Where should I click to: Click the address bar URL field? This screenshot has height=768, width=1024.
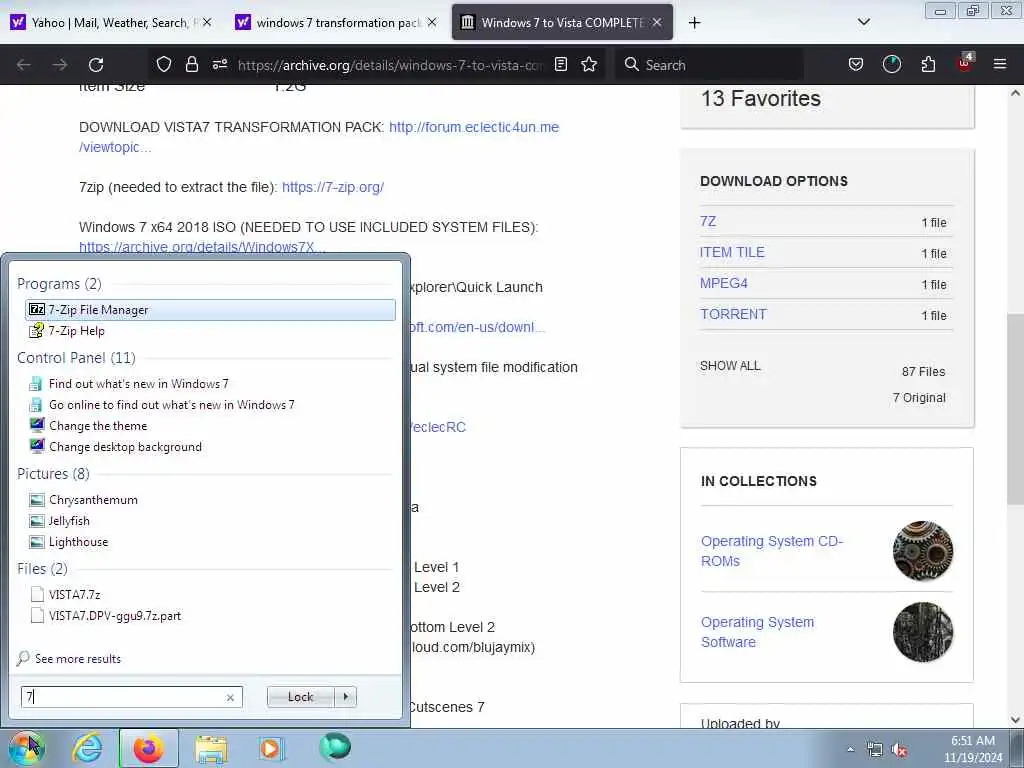tap(390, 65)
